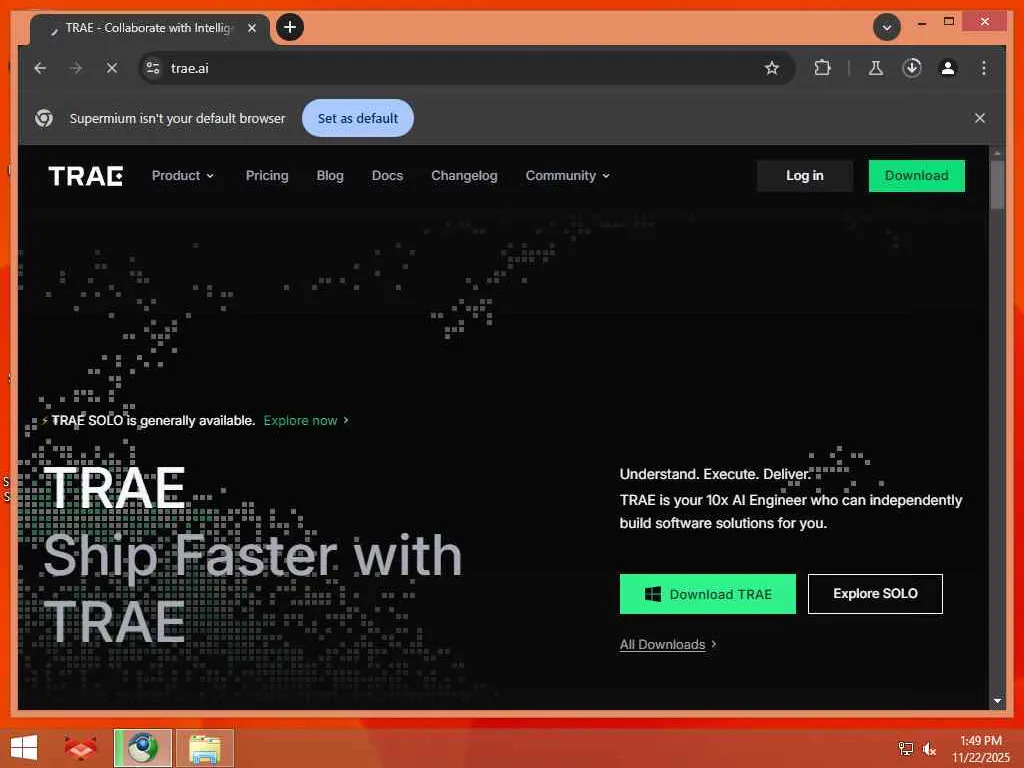Click the page scrollbar thumb
Screen dimensions: 1024x768
[x=997, y=184]
